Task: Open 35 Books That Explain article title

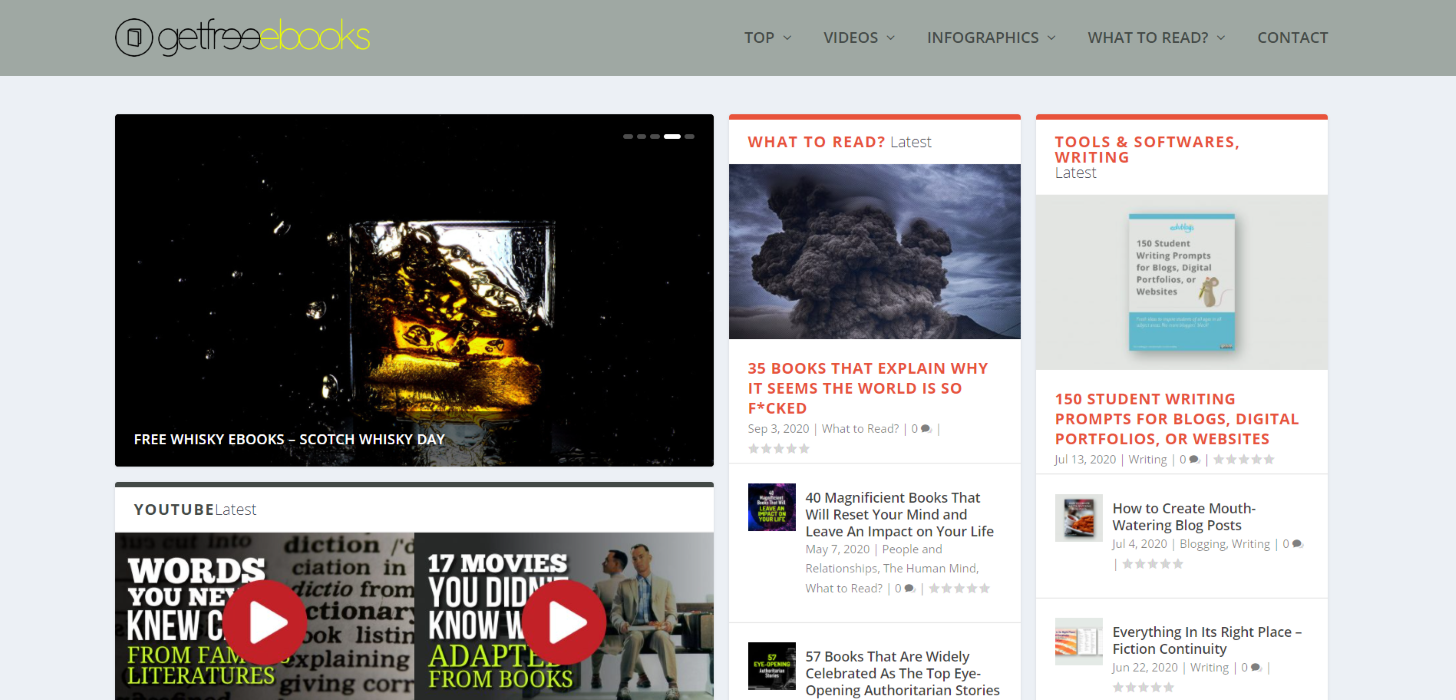Action: click(867, 388)
